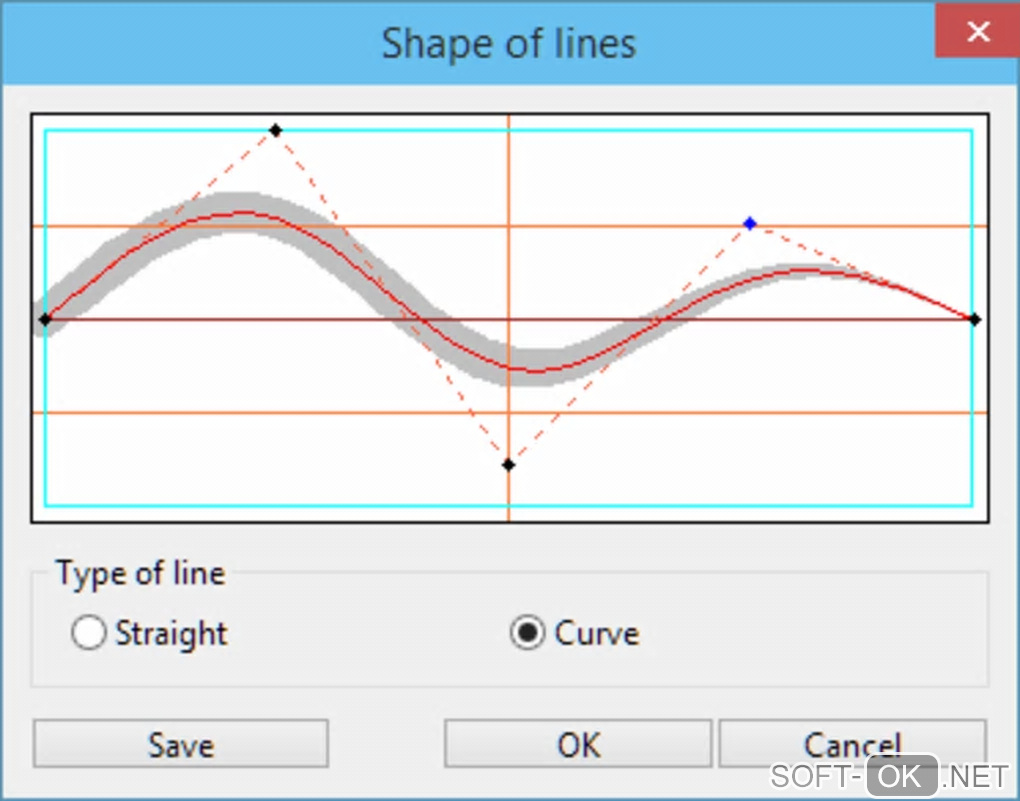The width and height of the screenshot is (1020, 801).
Task: Click the lowest black control point
Action: tap(509, 464)
